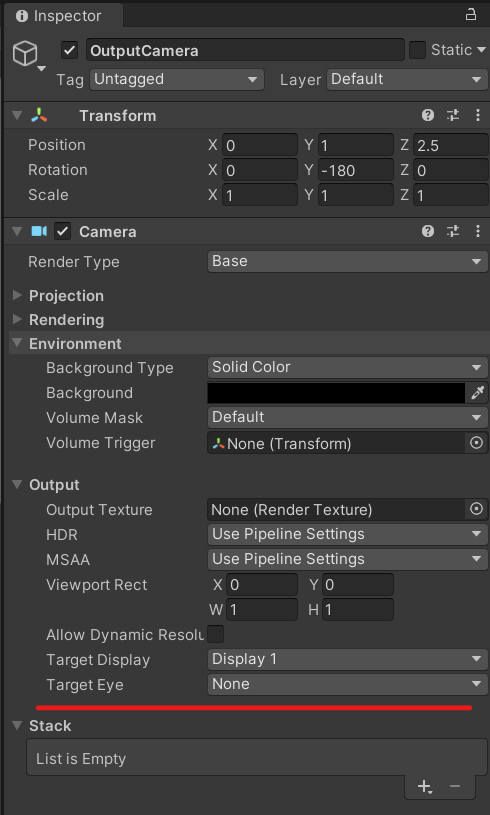
Task: Expand the Rendering section
Action: coord(17,319)
